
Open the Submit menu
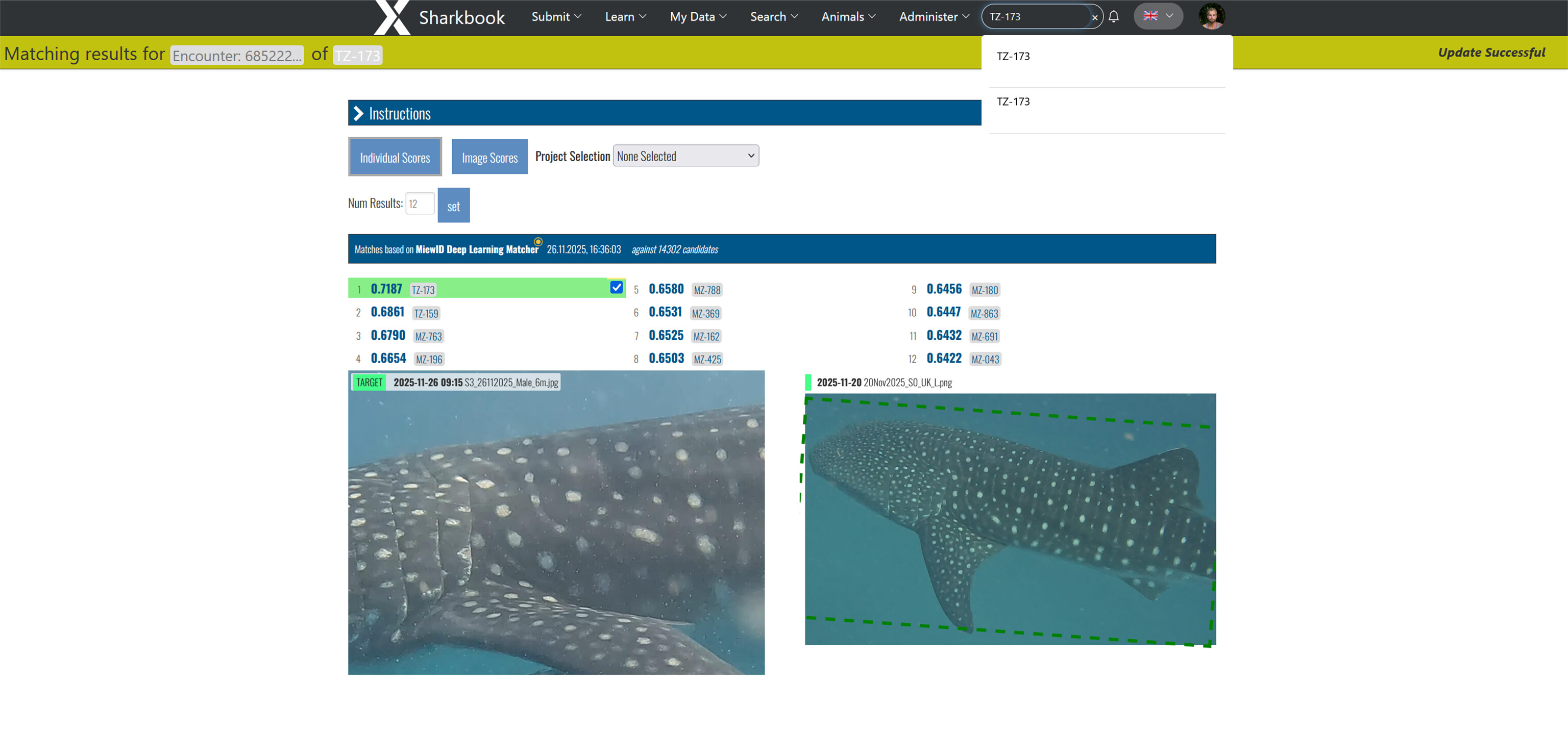pyautogui.click(x=556, y=16)
